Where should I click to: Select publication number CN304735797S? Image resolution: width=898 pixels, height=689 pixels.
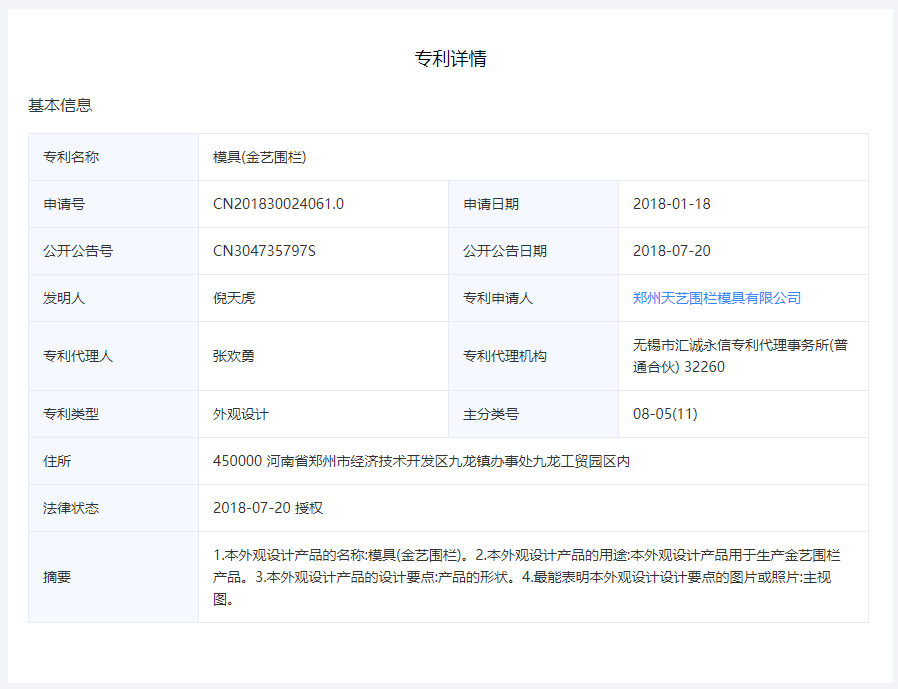(x=264, y=251)
